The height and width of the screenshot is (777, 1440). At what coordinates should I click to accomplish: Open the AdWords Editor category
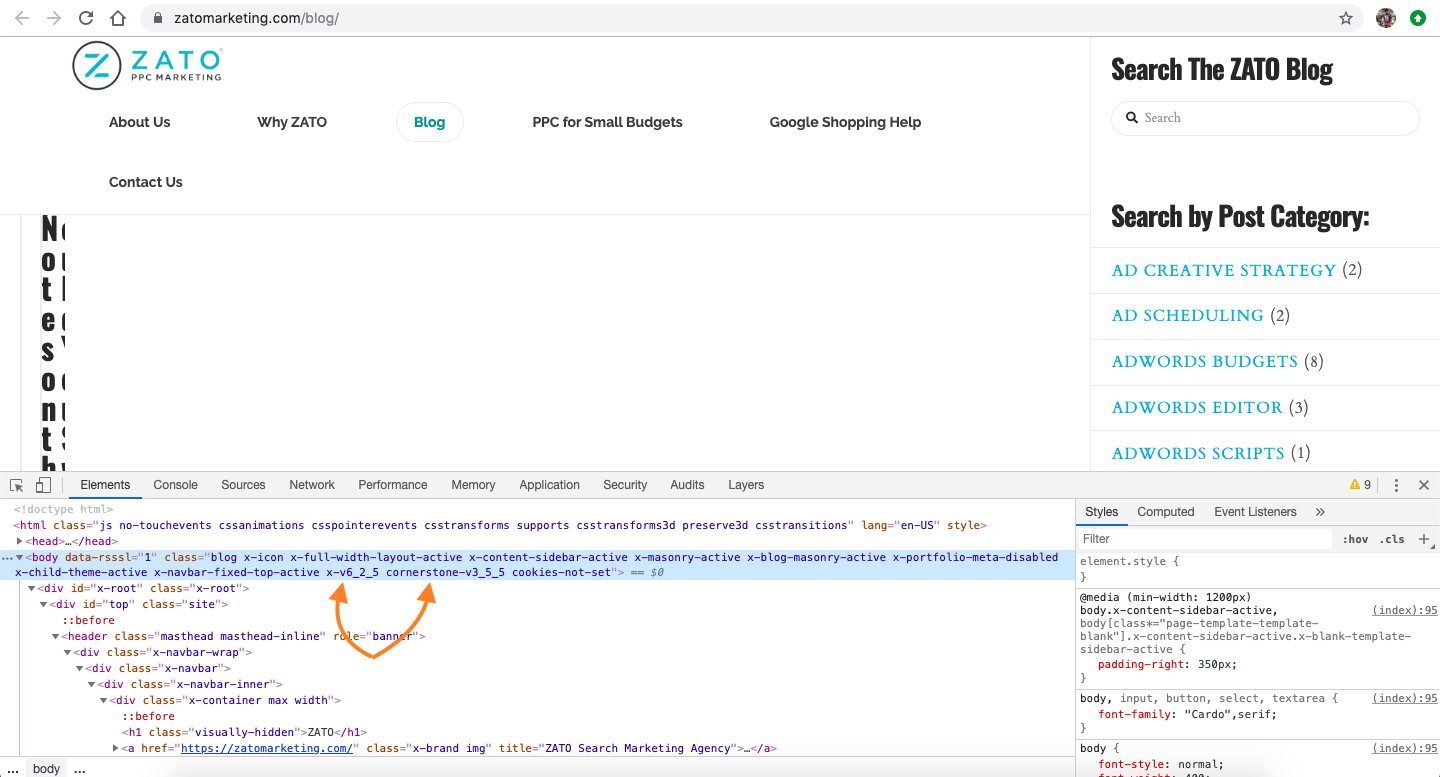click(x=1197, y=408)
